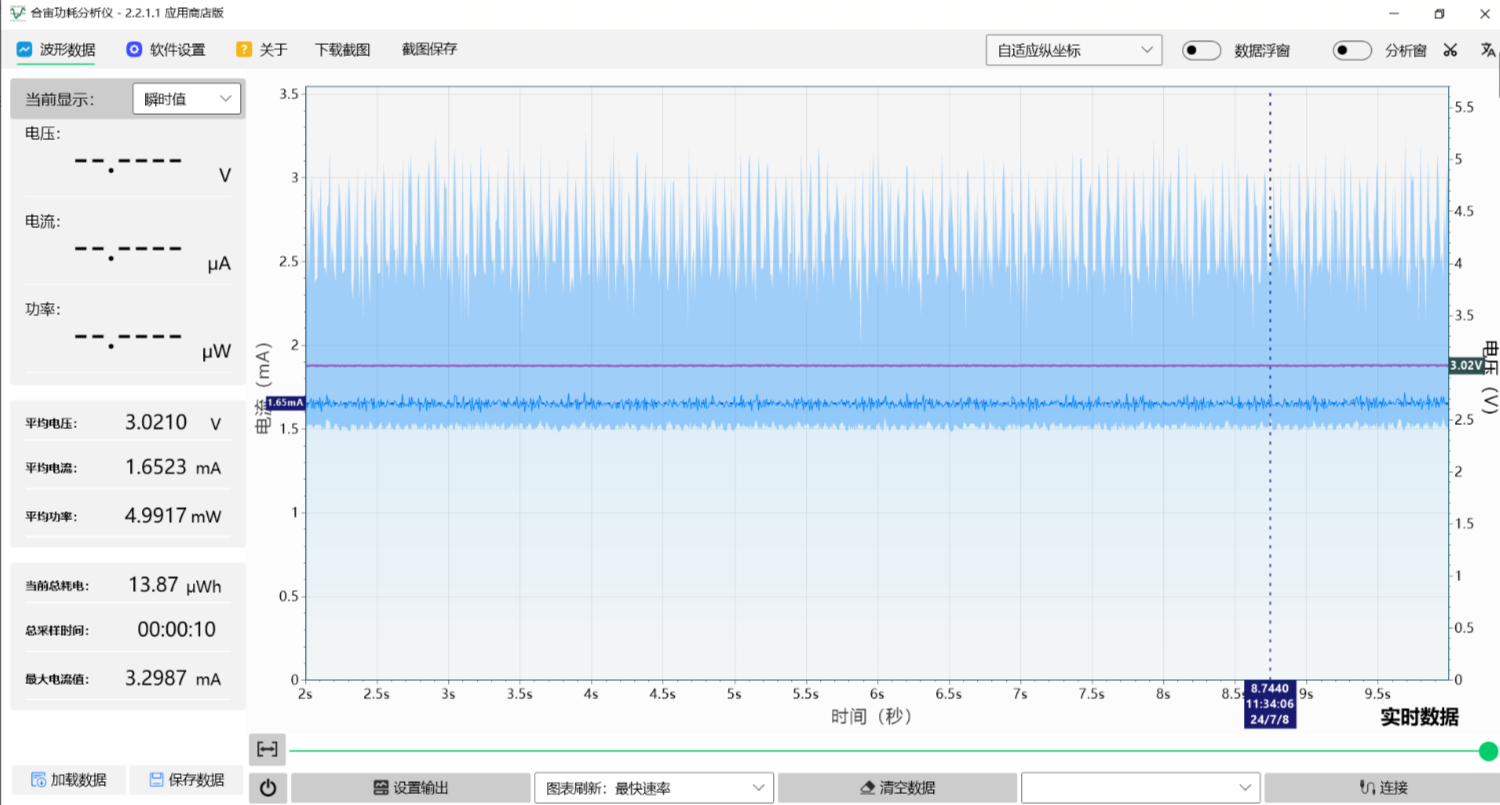This screenshot has width=1500, height=805.
Task: Click the question mark icon beside 关于
Action: [243, 49]
